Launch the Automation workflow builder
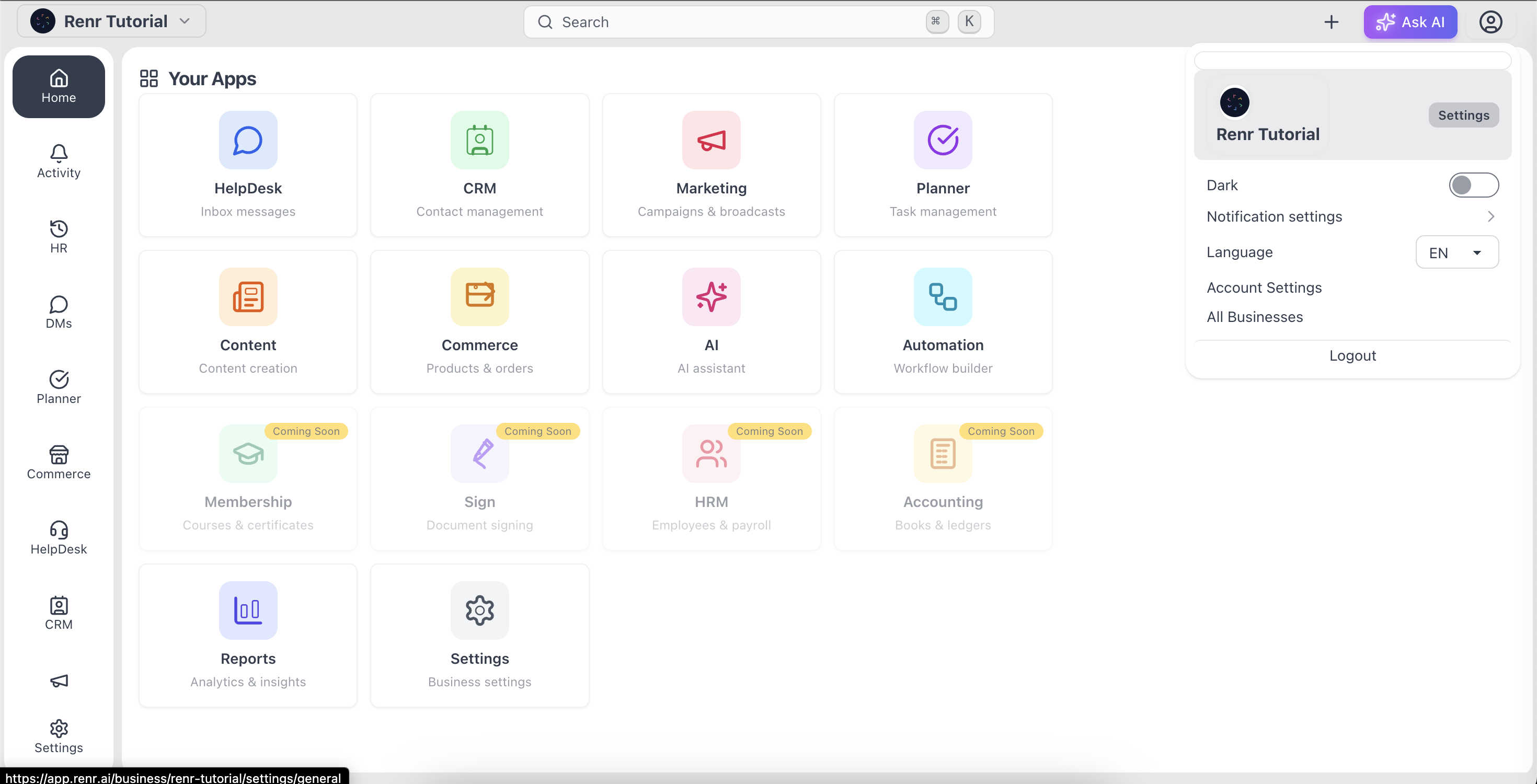The width and height of the screenshot is (1537, 784). [943, 321]
